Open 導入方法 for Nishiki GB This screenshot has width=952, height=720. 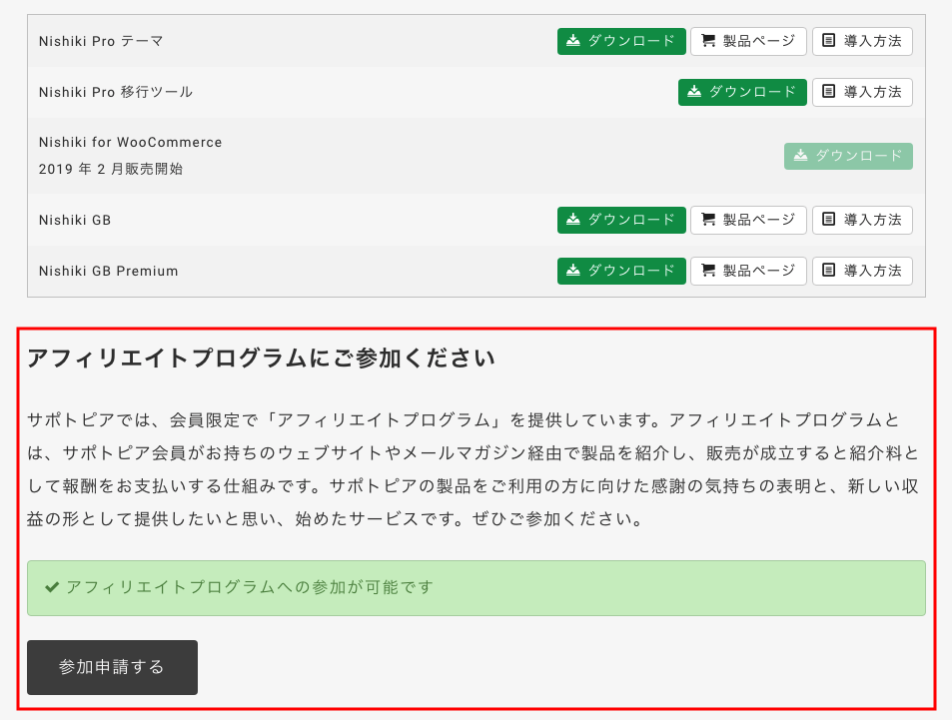click(x=862, y=220)
